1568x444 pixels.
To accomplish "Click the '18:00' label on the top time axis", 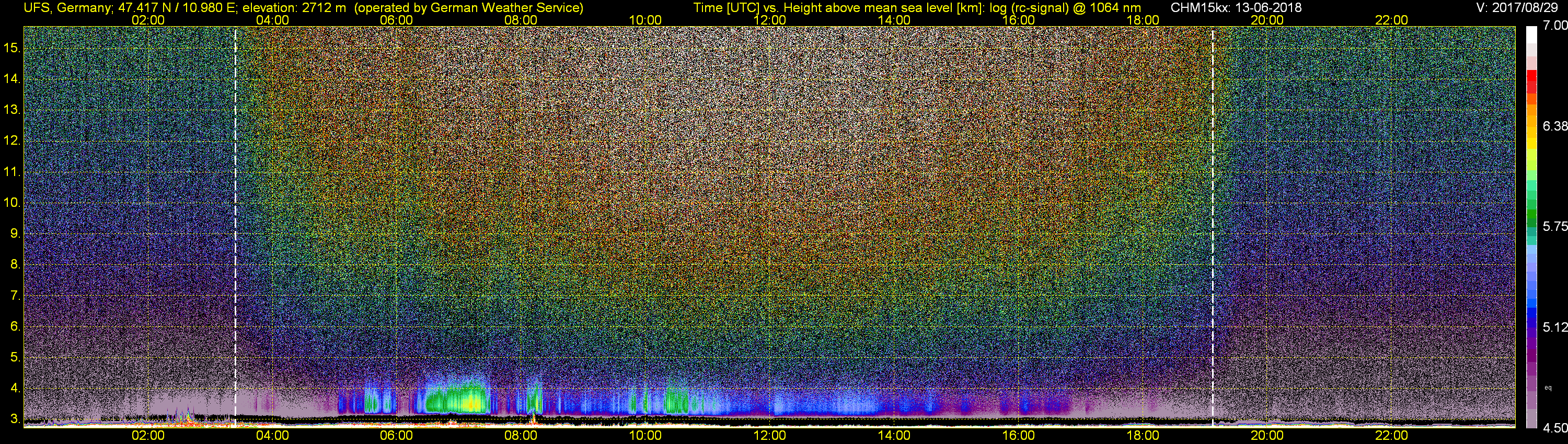I will (1143, 20).
